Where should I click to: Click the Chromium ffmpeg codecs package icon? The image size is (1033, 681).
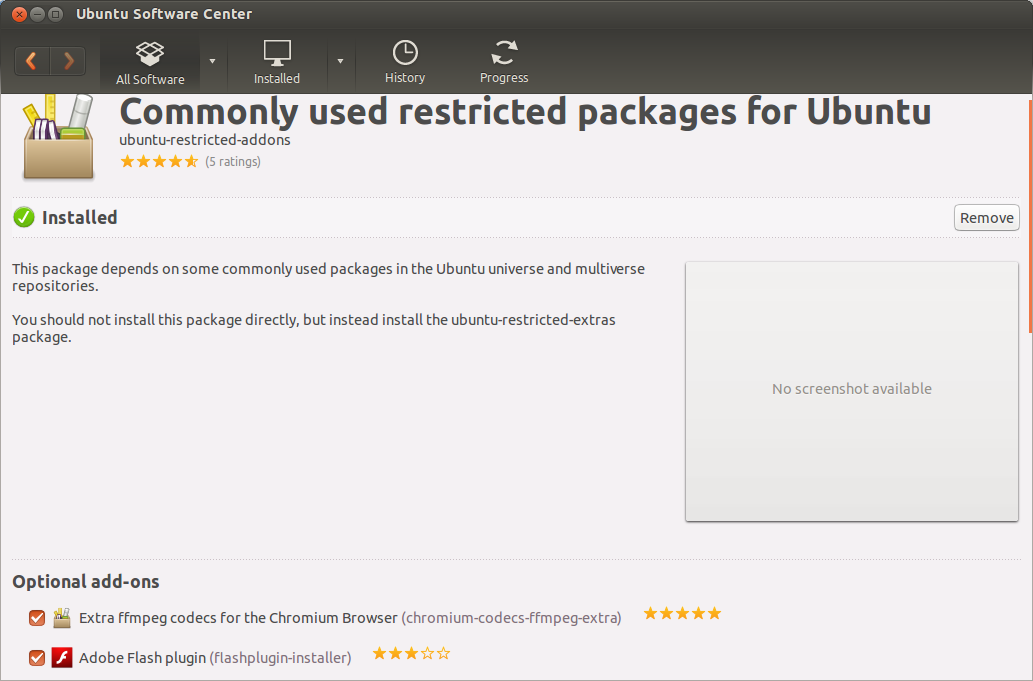62,617
